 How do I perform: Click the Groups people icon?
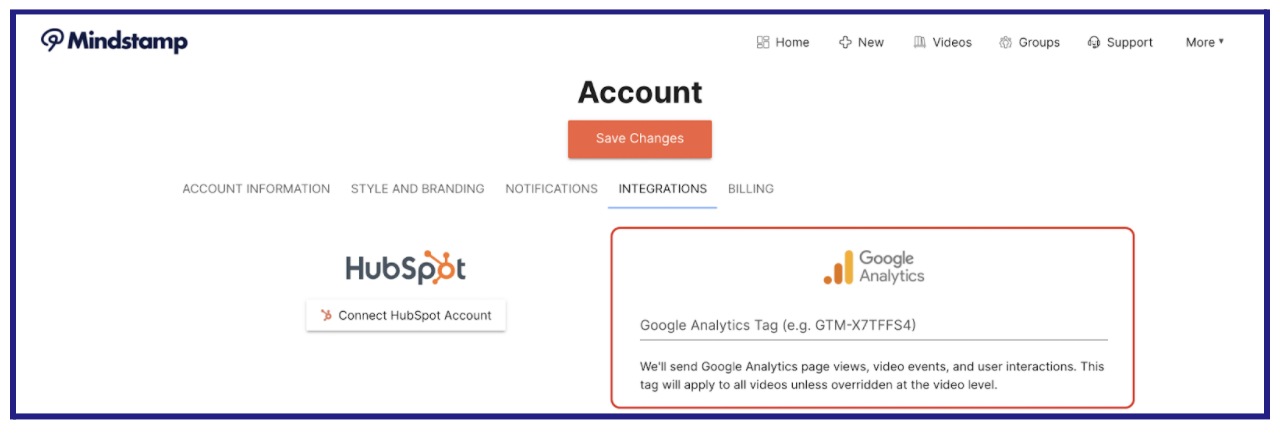pos(1006,42)
